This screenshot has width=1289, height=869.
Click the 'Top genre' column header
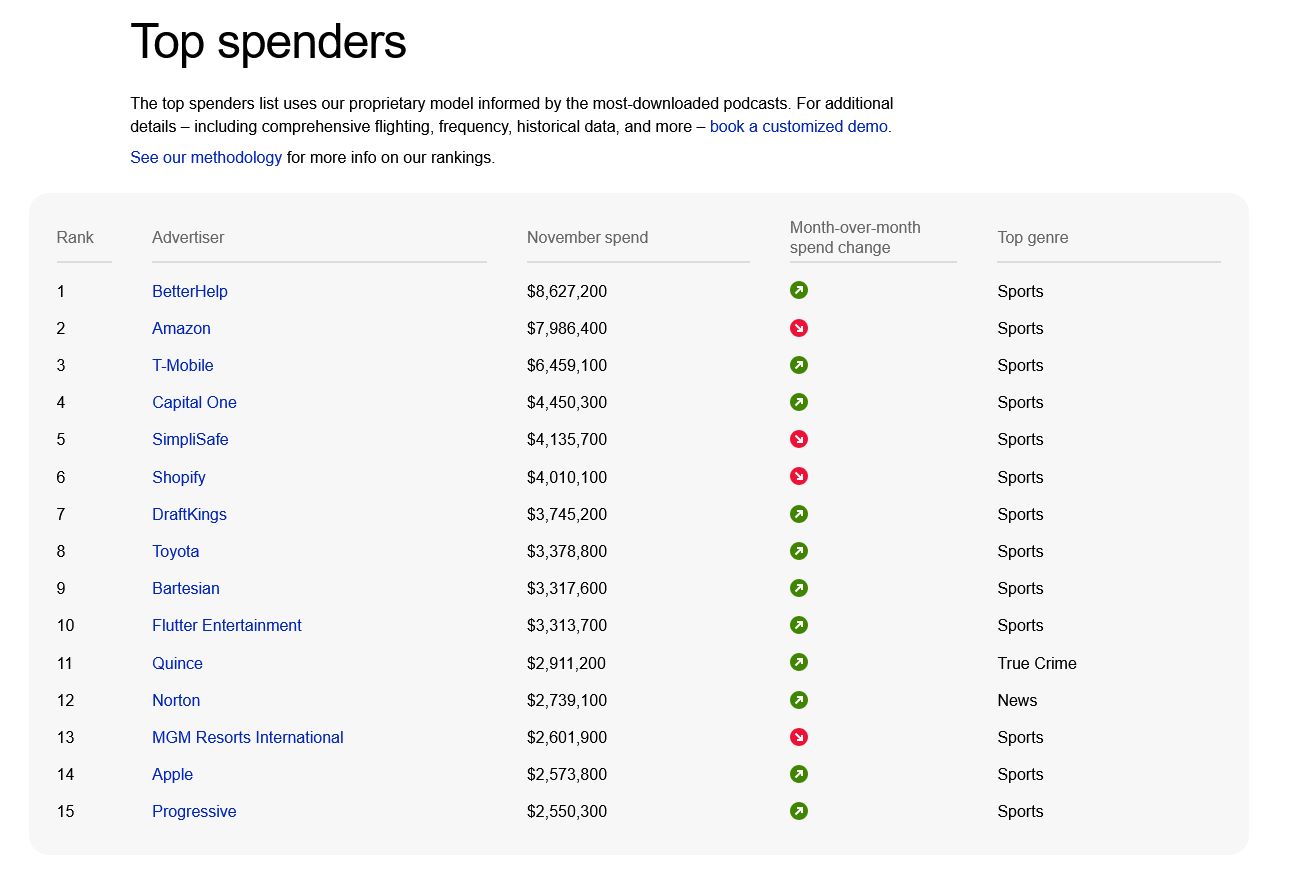click(x=1032, y=238)
